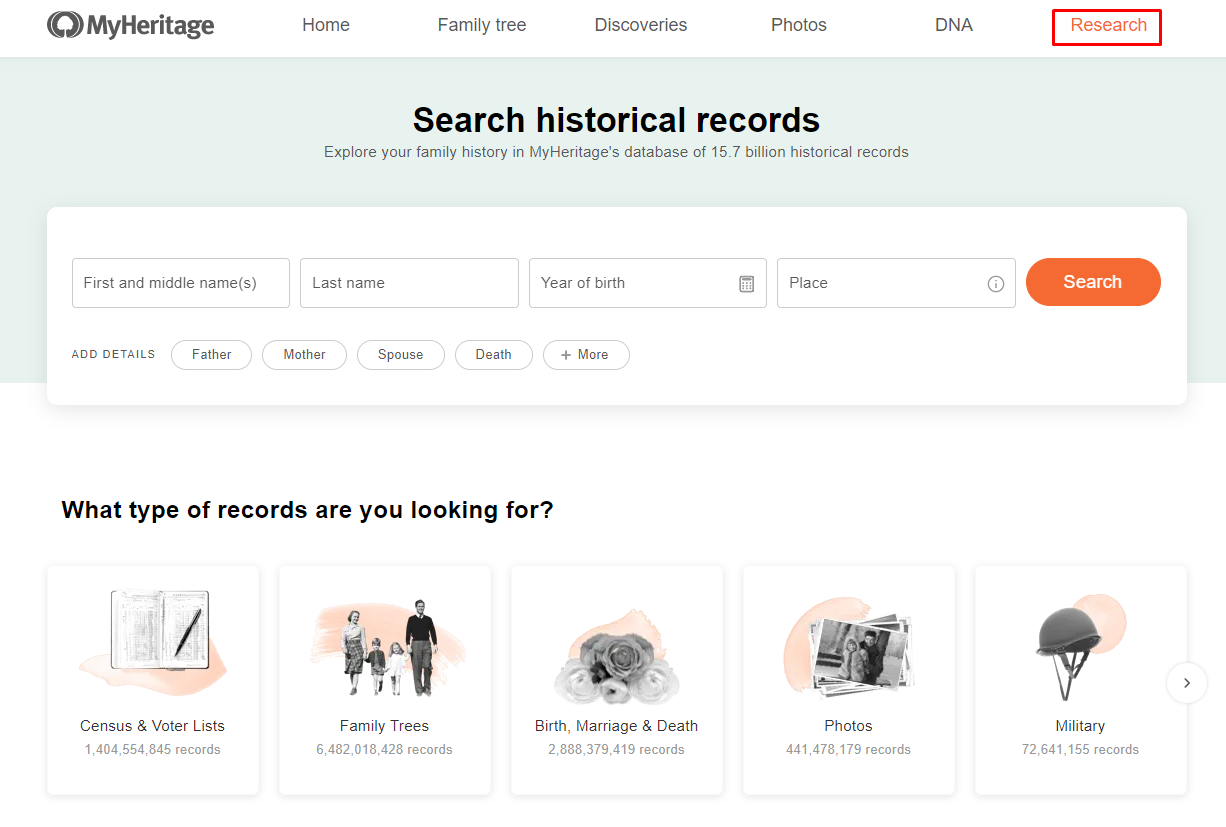The width and height of the screenshot is (1226, 827).
Task: Open the year of birth calculator icon
Action: [x=746, y=283]
